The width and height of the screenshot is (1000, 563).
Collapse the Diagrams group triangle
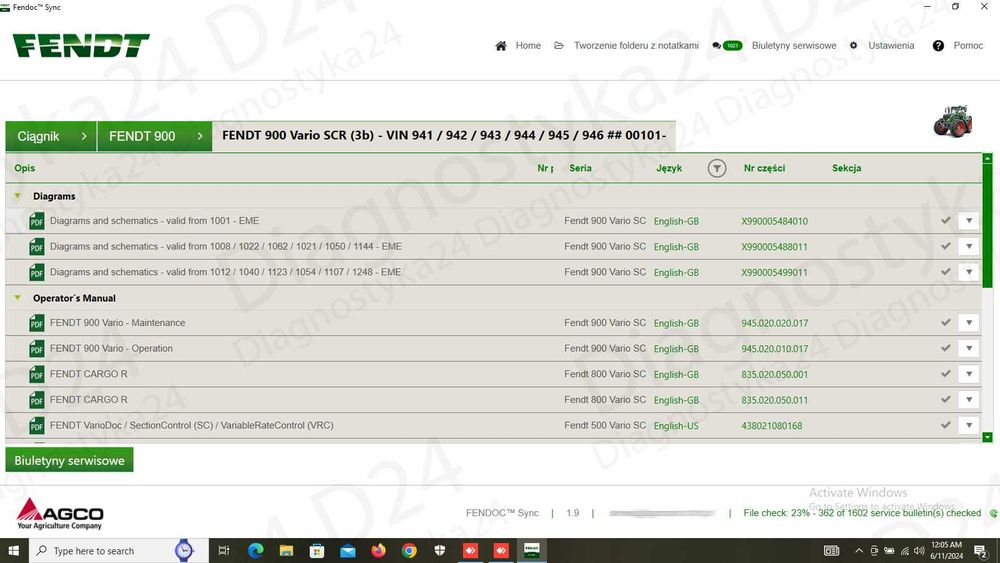pyautogui.click(x=18, y=196)
